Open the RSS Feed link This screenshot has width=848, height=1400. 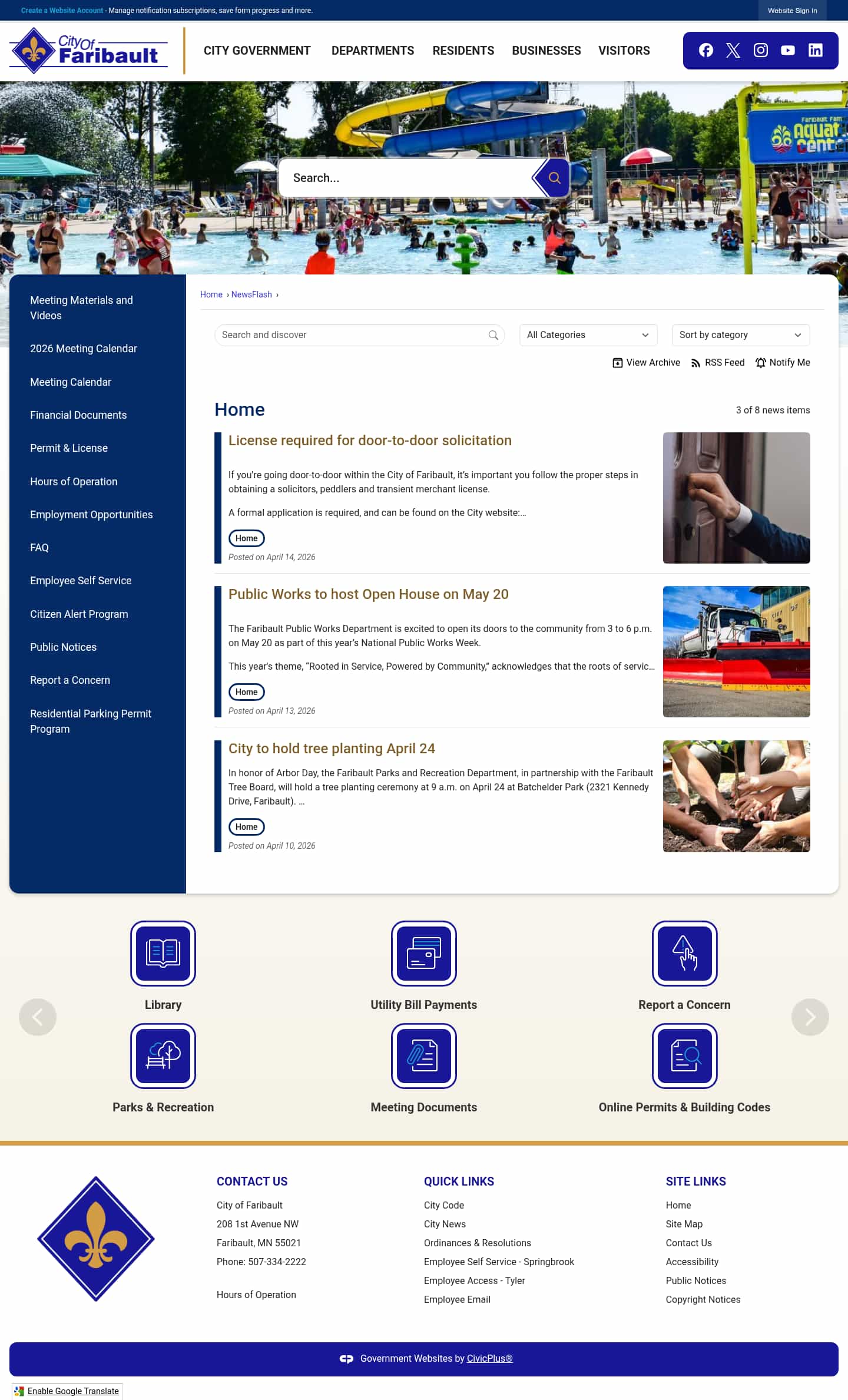pos(718,363)
